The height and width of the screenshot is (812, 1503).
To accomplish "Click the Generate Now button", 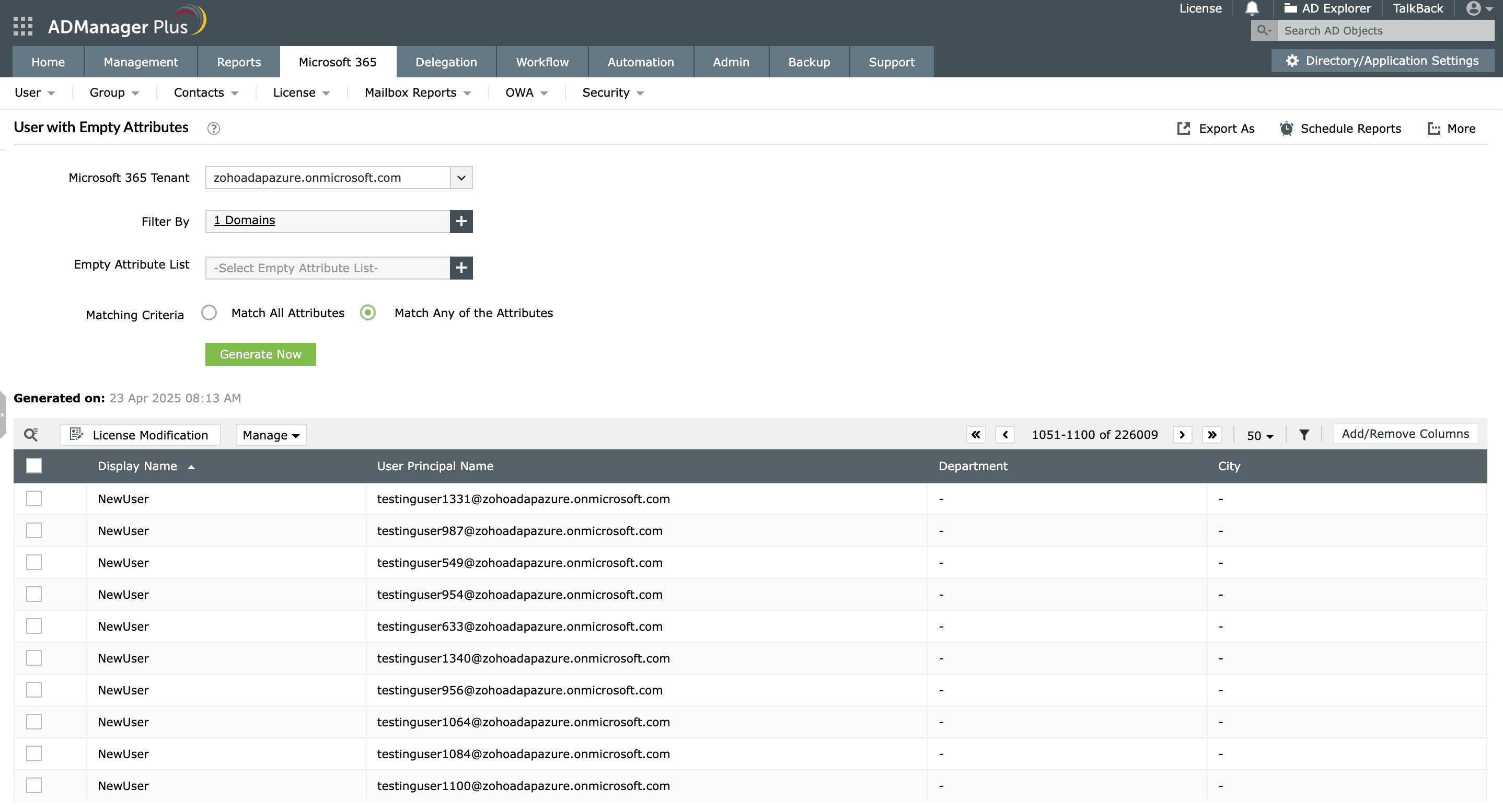I will pos(260,354).
